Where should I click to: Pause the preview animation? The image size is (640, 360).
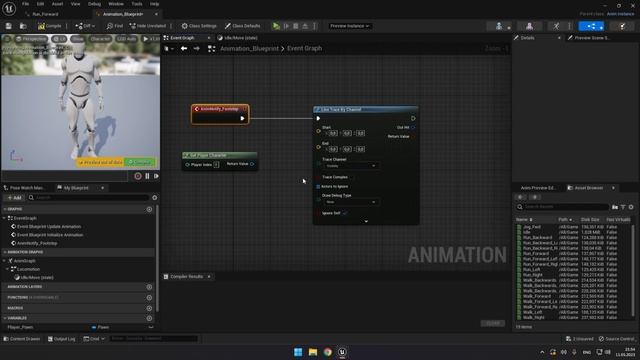pos(147,176)
